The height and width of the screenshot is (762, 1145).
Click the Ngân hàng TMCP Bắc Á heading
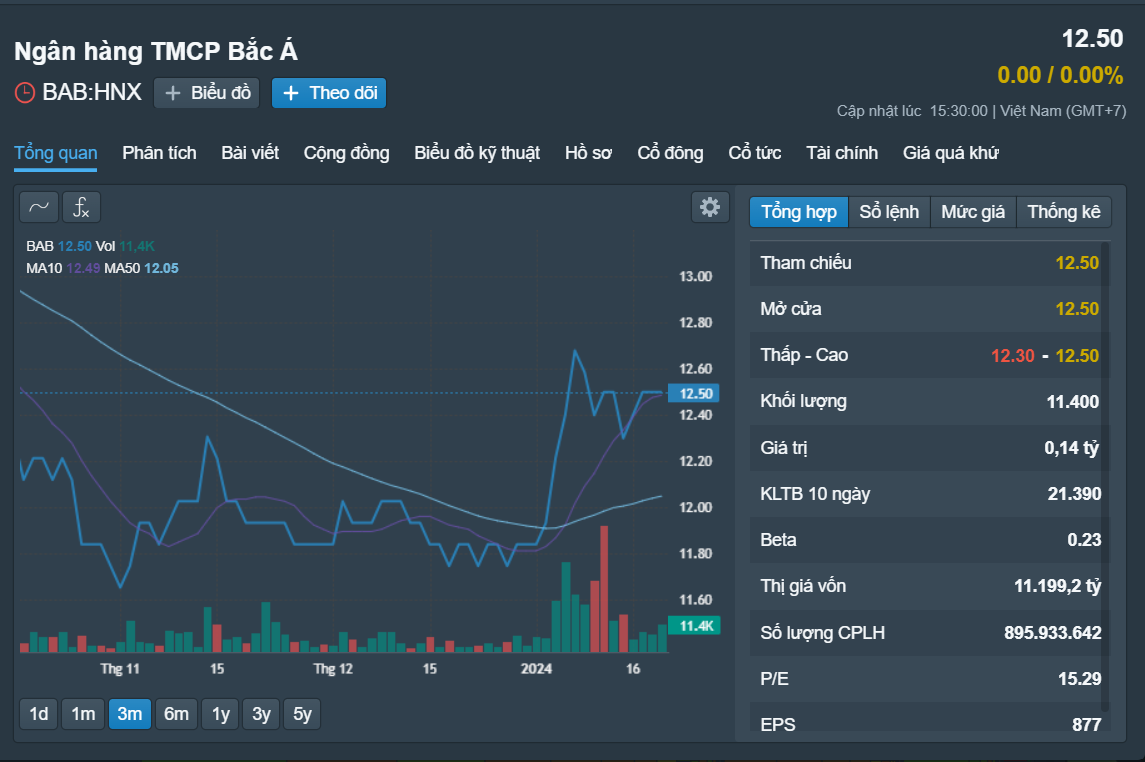[156, 51]
